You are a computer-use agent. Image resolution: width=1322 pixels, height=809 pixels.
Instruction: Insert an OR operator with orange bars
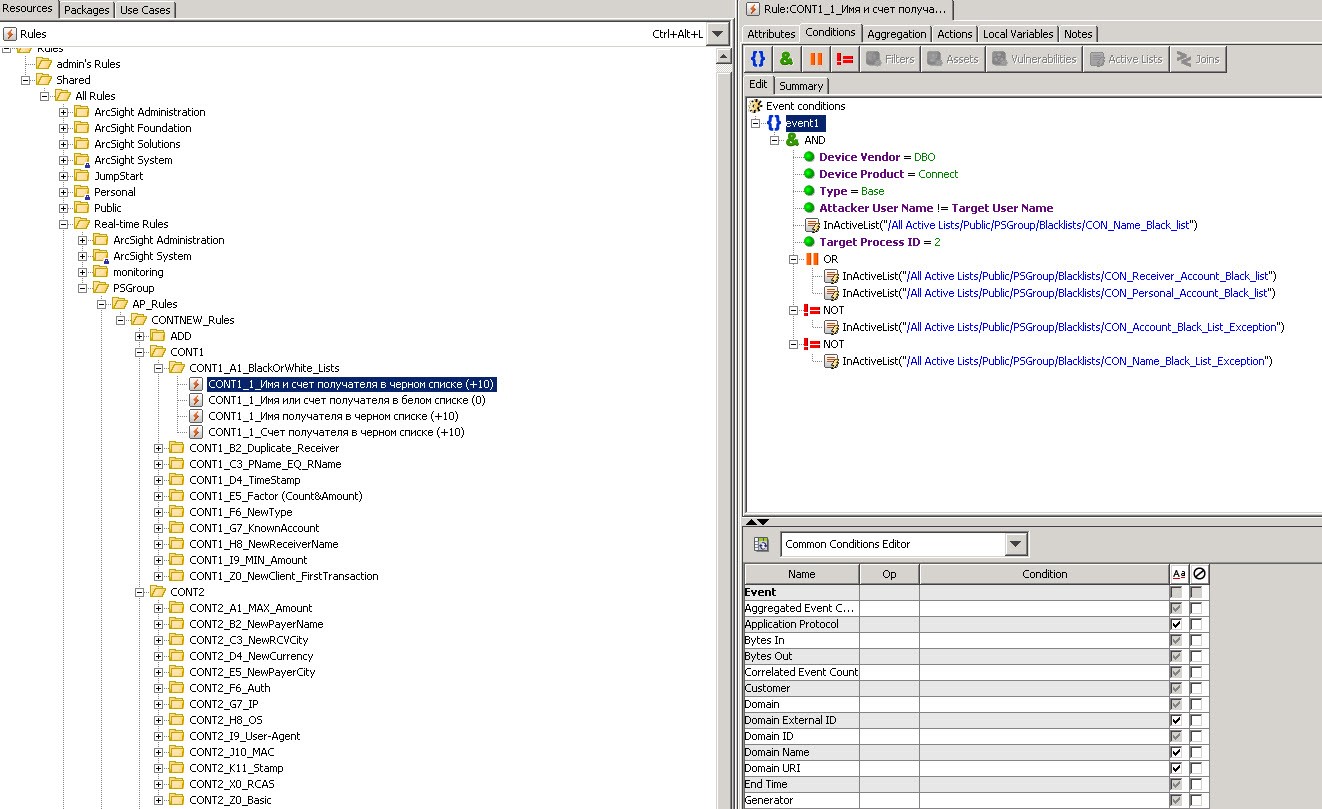pos(815,59)
